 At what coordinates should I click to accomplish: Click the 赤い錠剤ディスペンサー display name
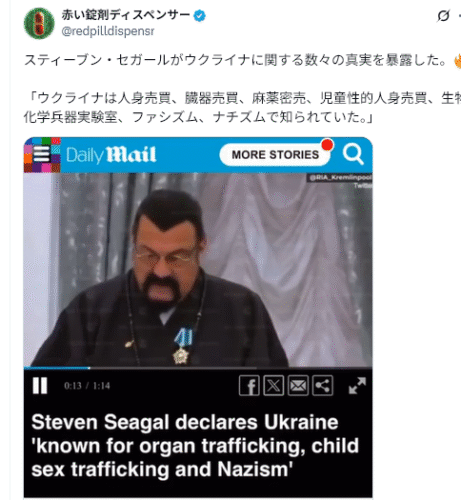coord(126,15)
